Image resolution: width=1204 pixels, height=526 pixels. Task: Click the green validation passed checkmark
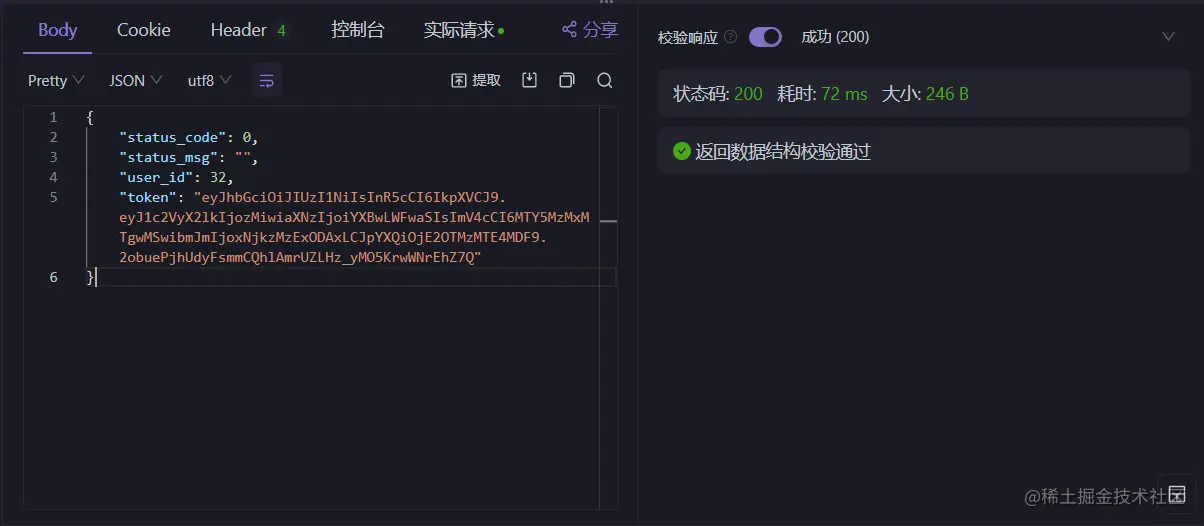tap(682, 151)
